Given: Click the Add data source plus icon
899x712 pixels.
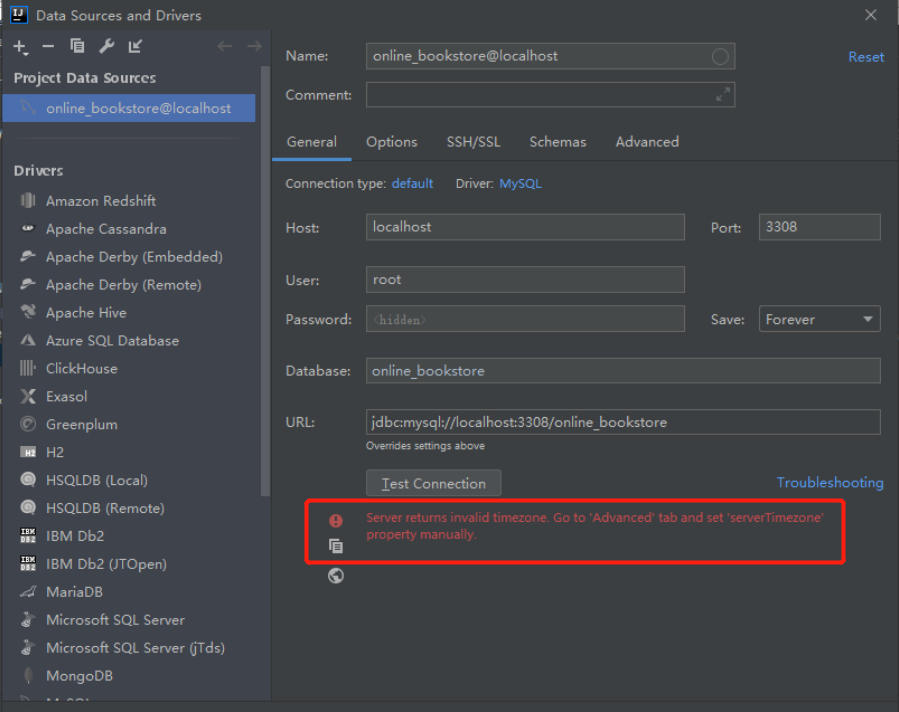Looking at the screenshot, I should pos(20,47).
